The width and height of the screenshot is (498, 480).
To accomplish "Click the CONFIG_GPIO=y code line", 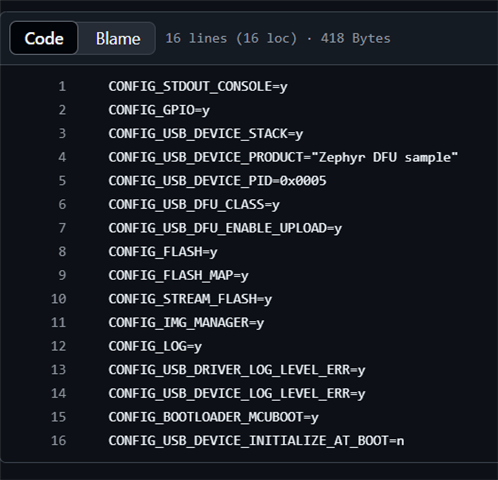I will click(x=159, y=110).
